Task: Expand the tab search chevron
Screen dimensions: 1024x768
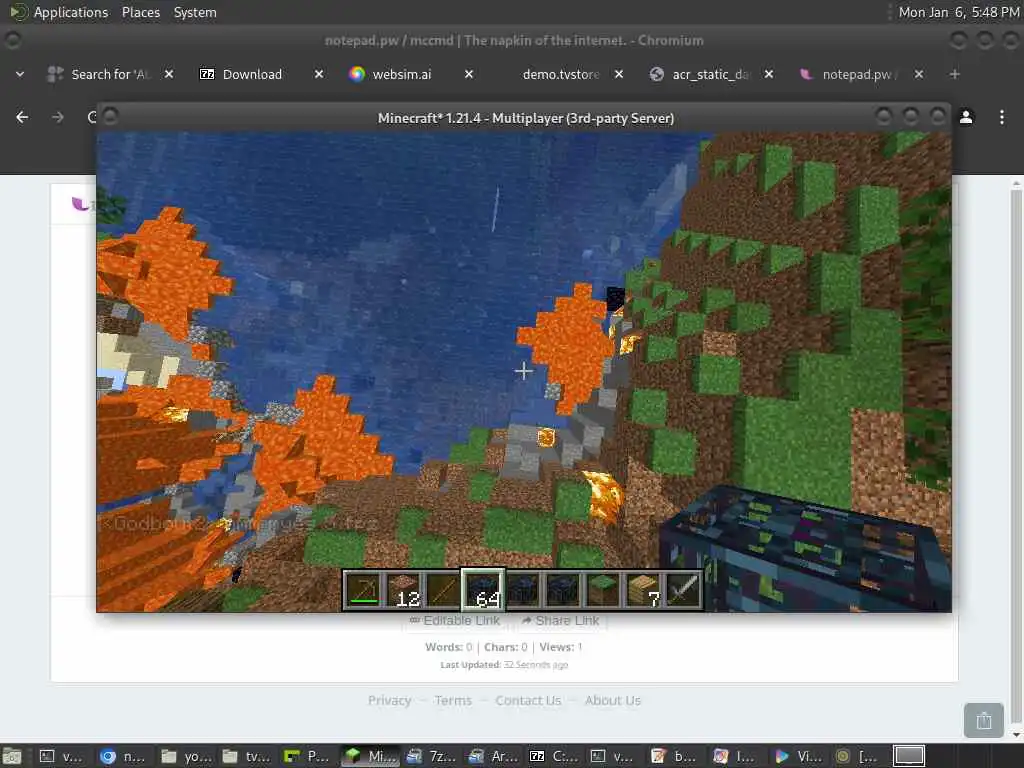Action: tap(20, 74)
